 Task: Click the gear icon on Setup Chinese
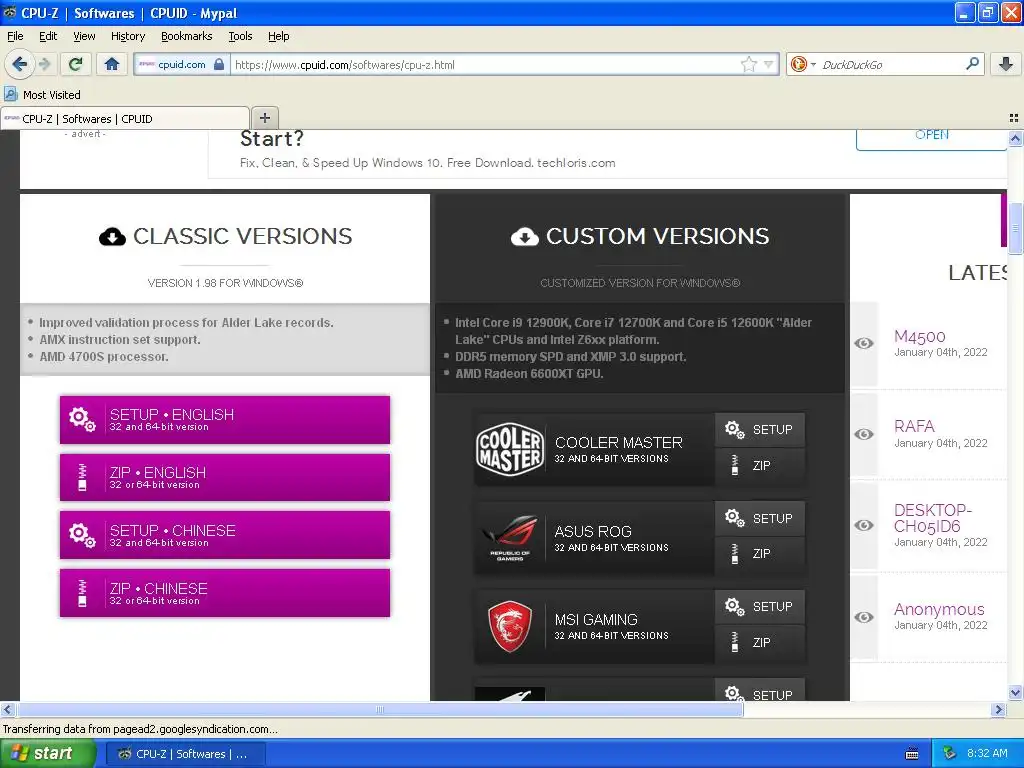coord(82,535)
